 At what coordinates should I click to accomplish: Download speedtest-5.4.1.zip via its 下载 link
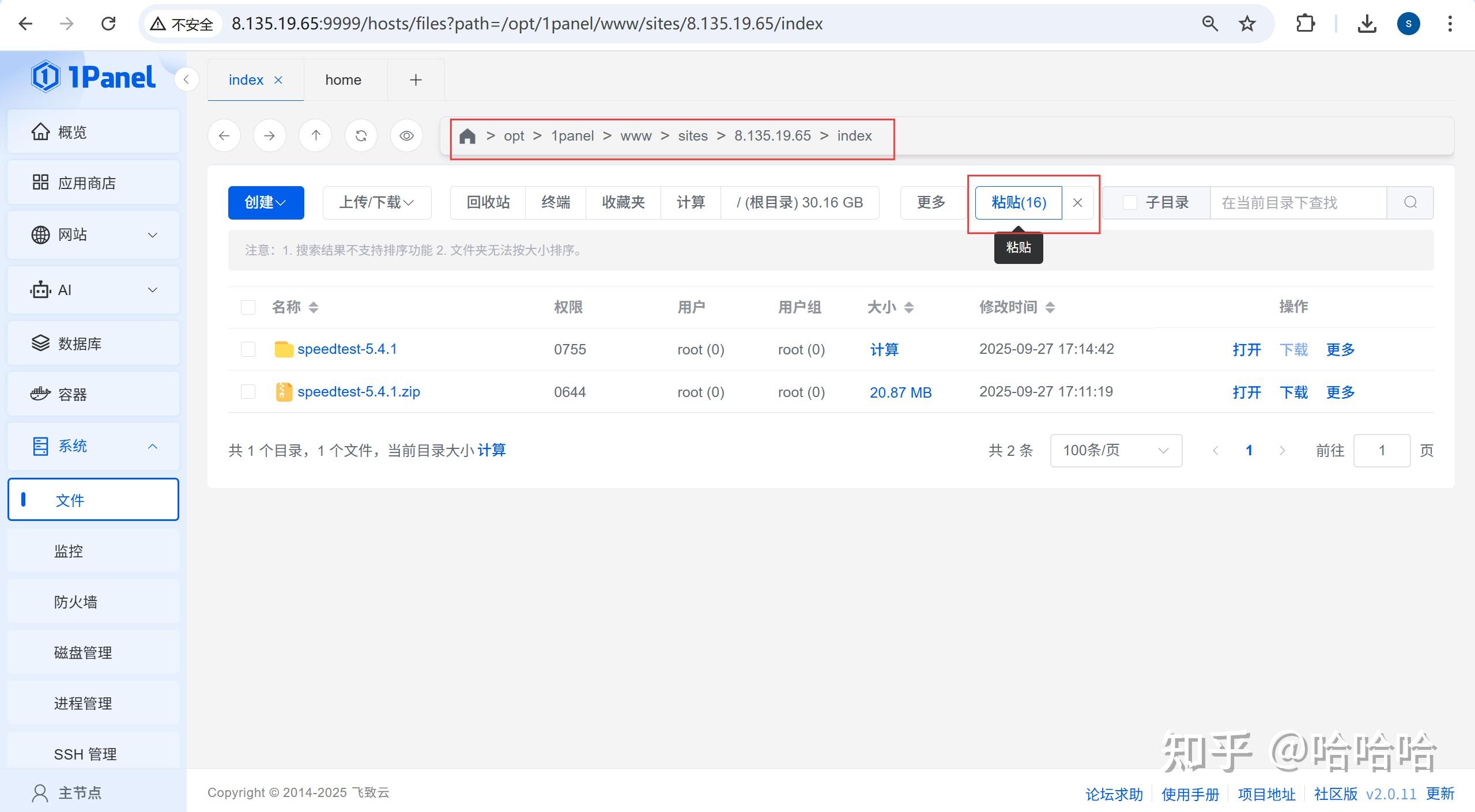1293,392
